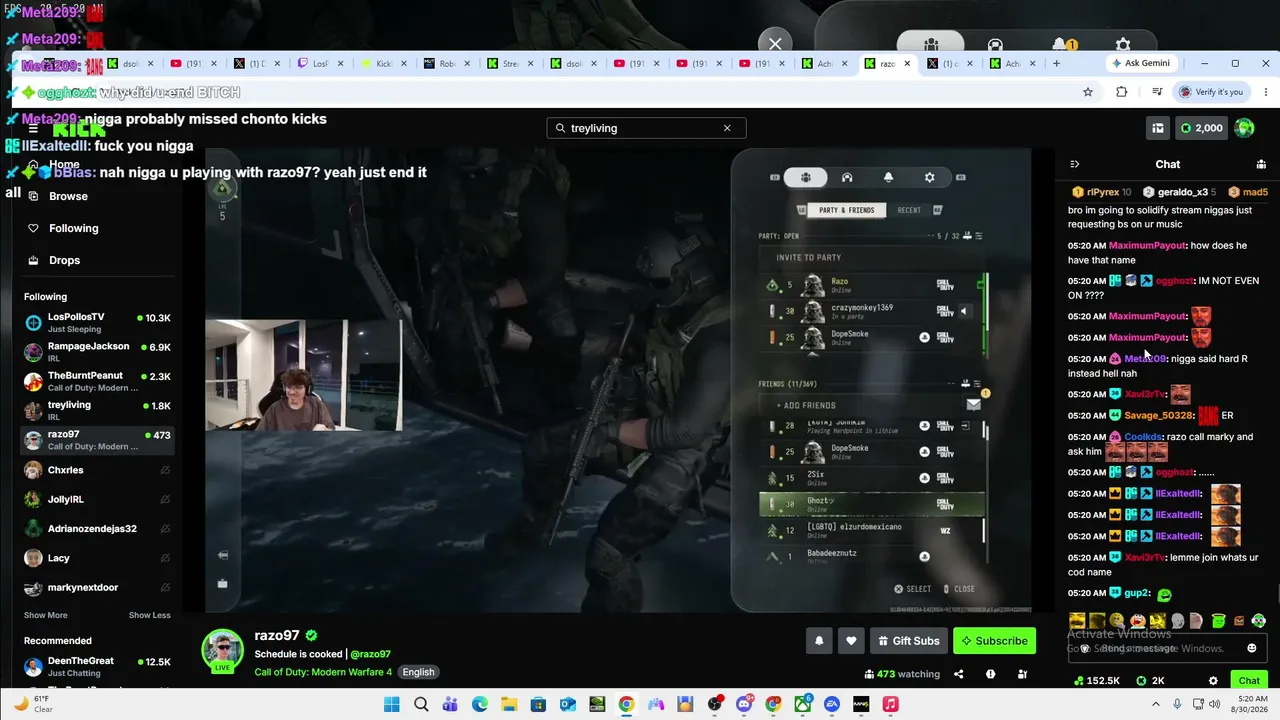The height and width of the screenshot is (720, 1280).
Task: Open the @razo97 mention link
Action: pos(370,654)
